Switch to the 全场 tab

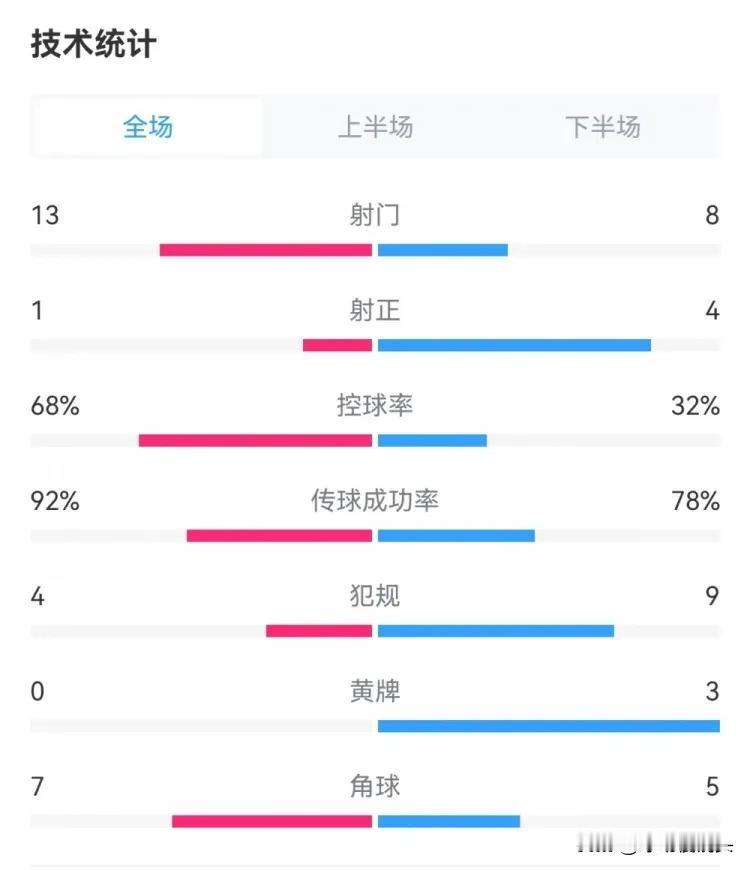click(148, 127)
